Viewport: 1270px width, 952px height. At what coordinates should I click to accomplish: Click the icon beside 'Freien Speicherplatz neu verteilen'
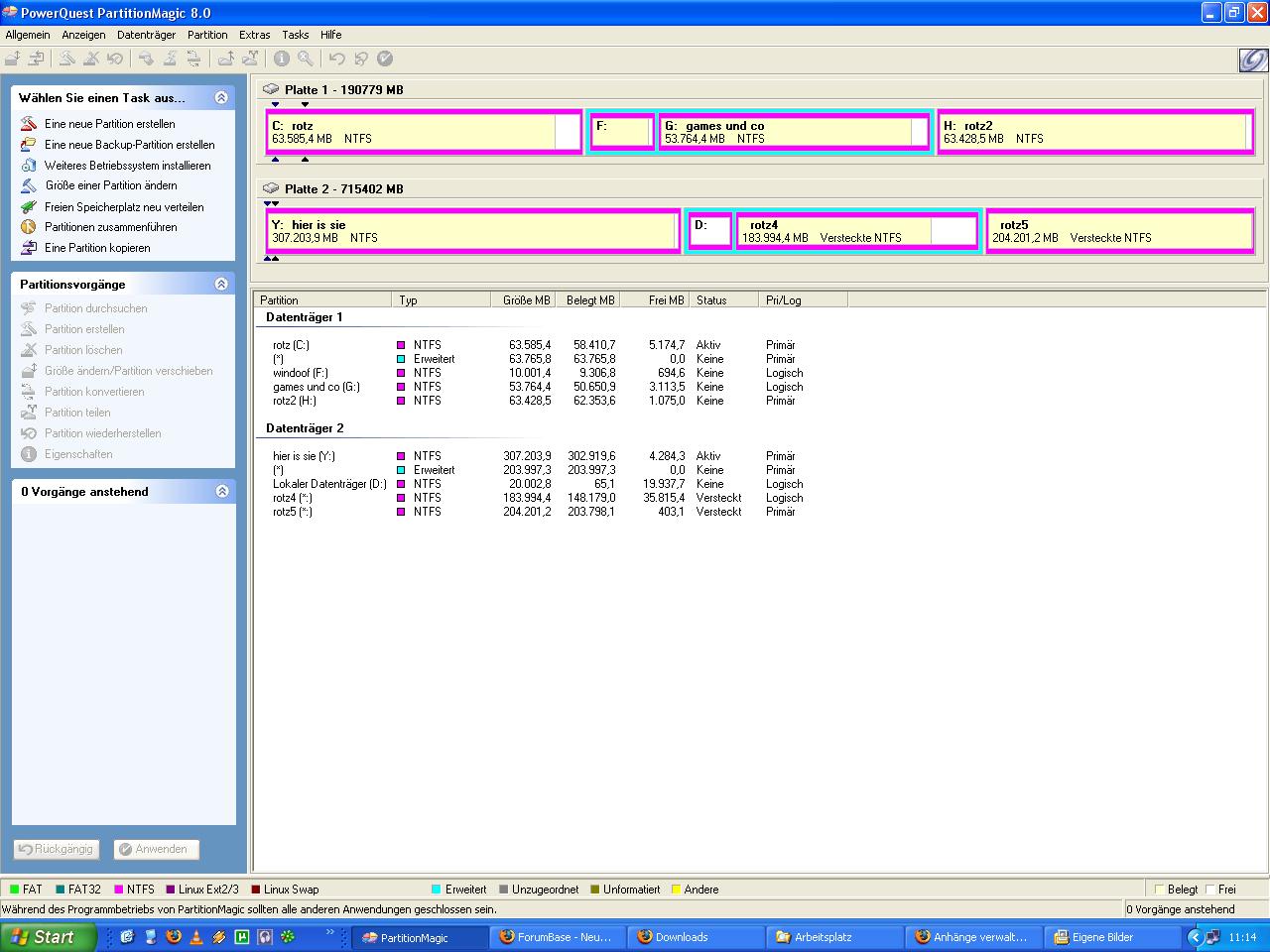click(x=28, y=207)
